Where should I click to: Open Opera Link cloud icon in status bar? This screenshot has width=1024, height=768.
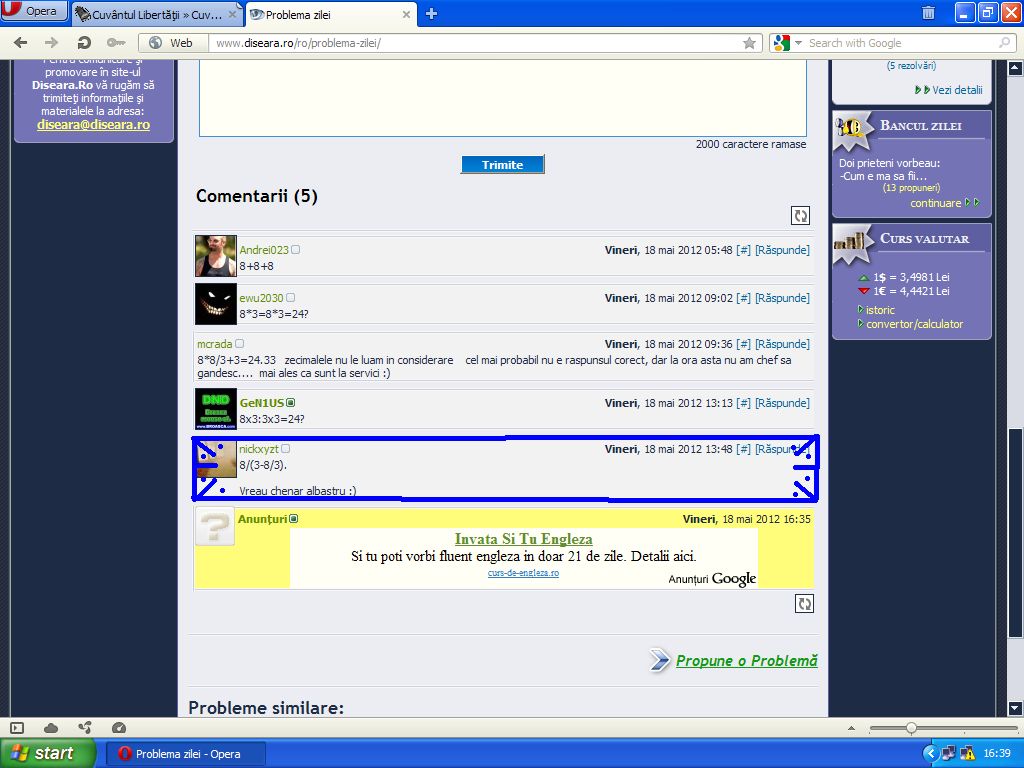(51, 728)
